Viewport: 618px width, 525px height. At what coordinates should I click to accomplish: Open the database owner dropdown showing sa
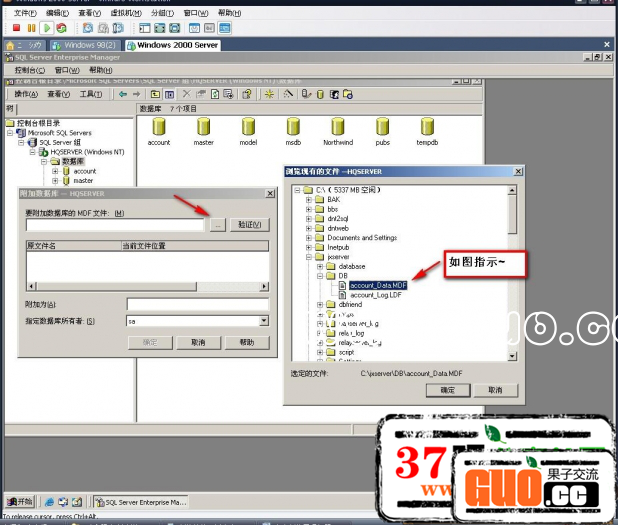[264, 321]
